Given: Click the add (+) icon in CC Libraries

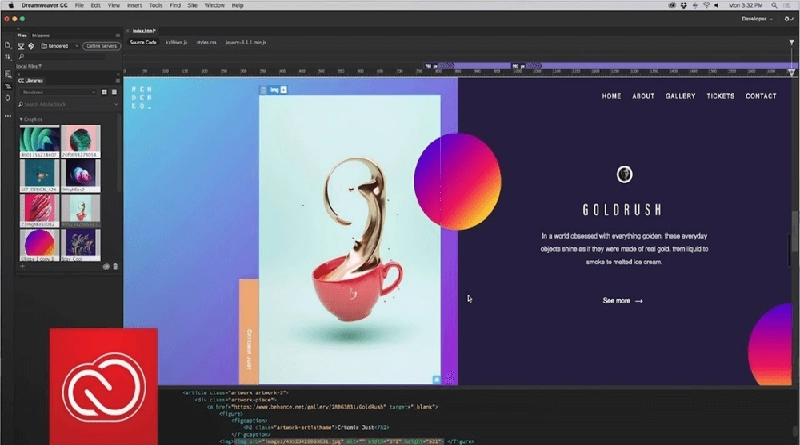Looking at the screenshot, I should [x=23, y=266].
